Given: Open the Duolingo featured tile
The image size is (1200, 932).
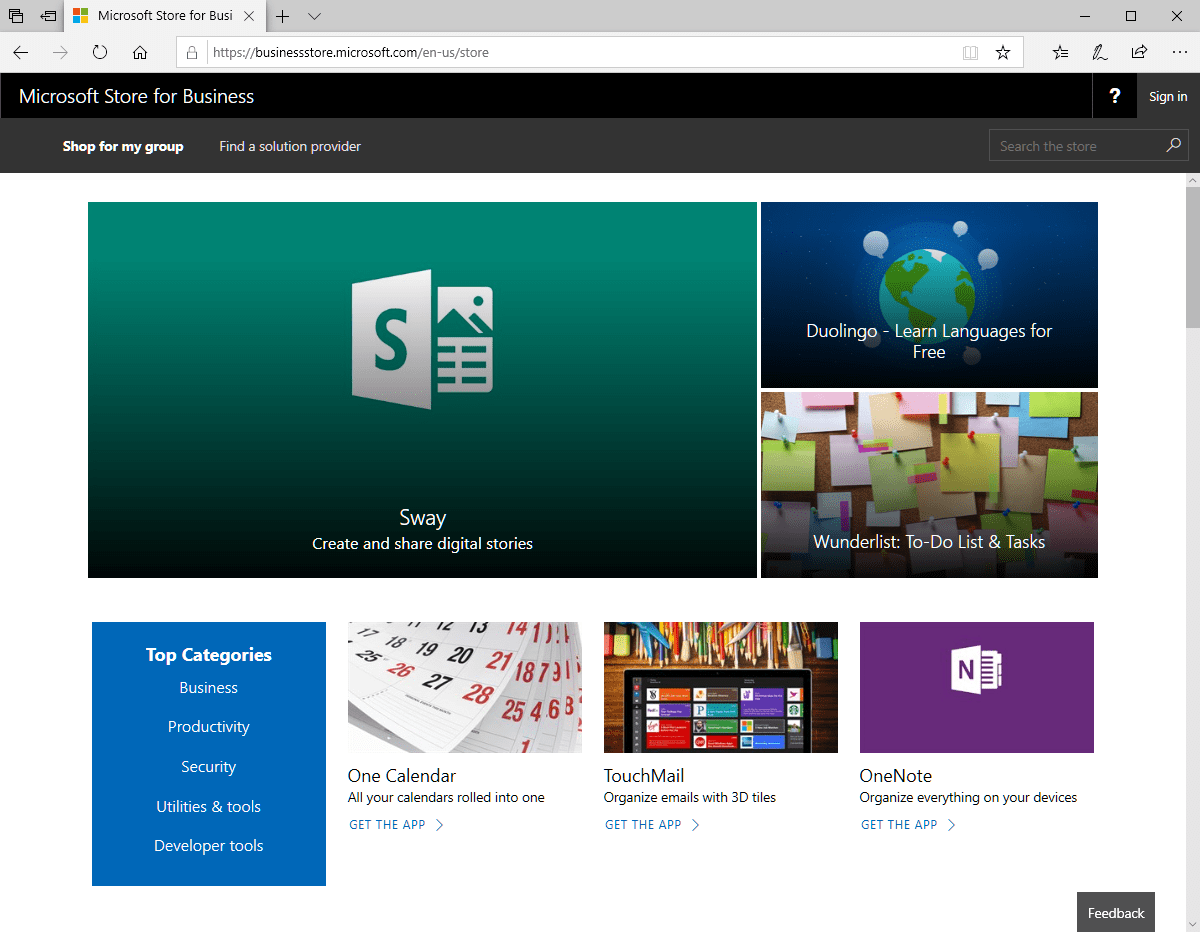Looking at the screenshot, I should [x=929, y=295].
